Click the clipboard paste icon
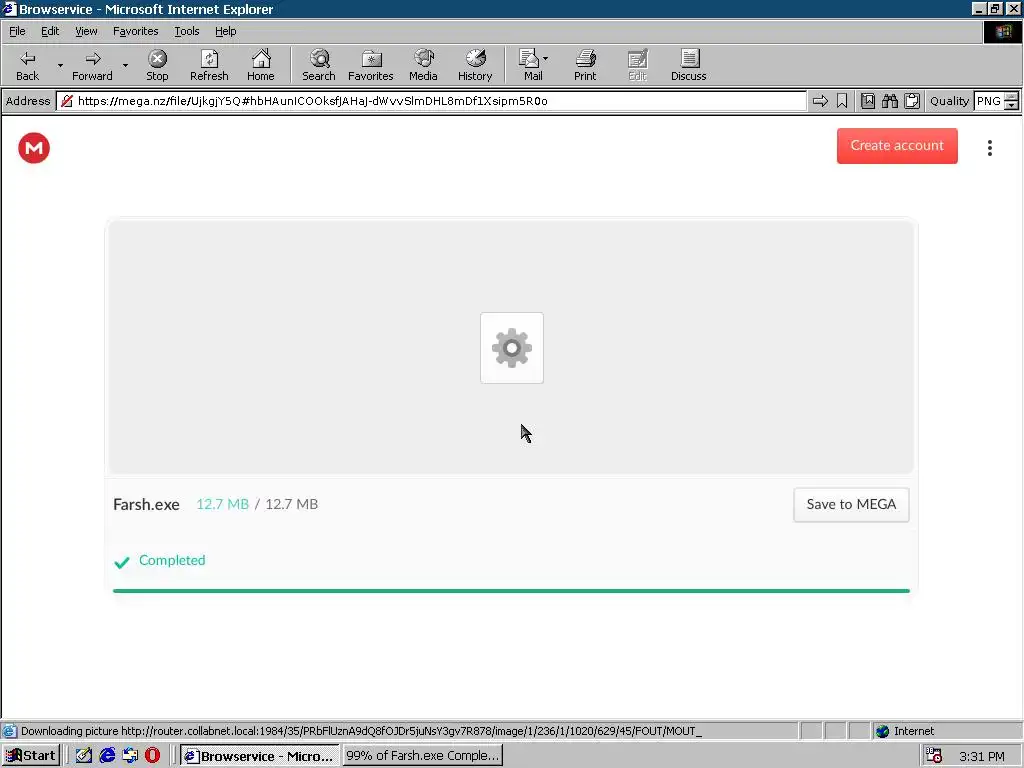The image size is (1024, 768). pyautogui.click(x=912, y=101)
